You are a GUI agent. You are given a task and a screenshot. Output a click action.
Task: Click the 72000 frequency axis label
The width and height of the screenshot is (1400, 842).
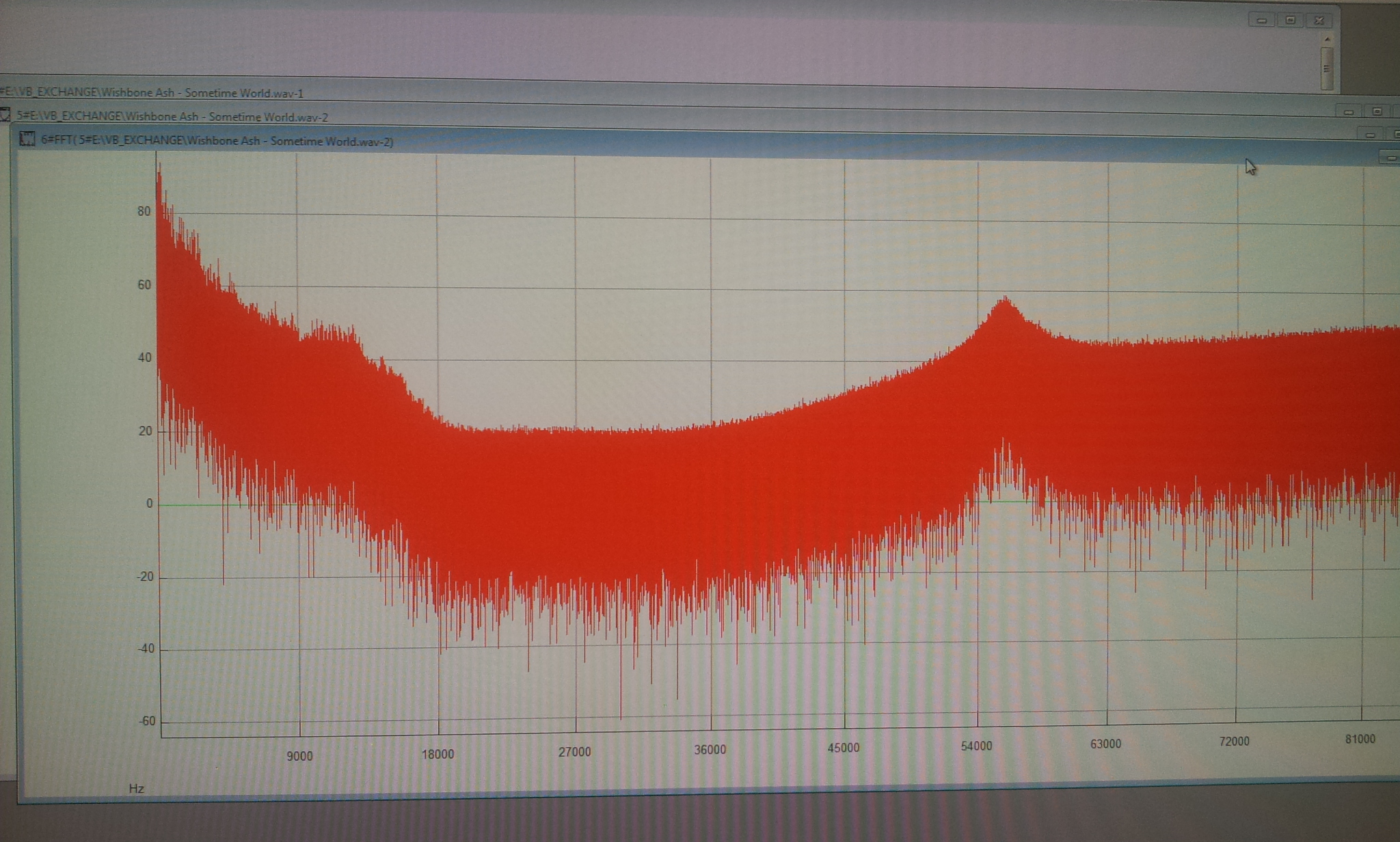[x=1234, y=742]
